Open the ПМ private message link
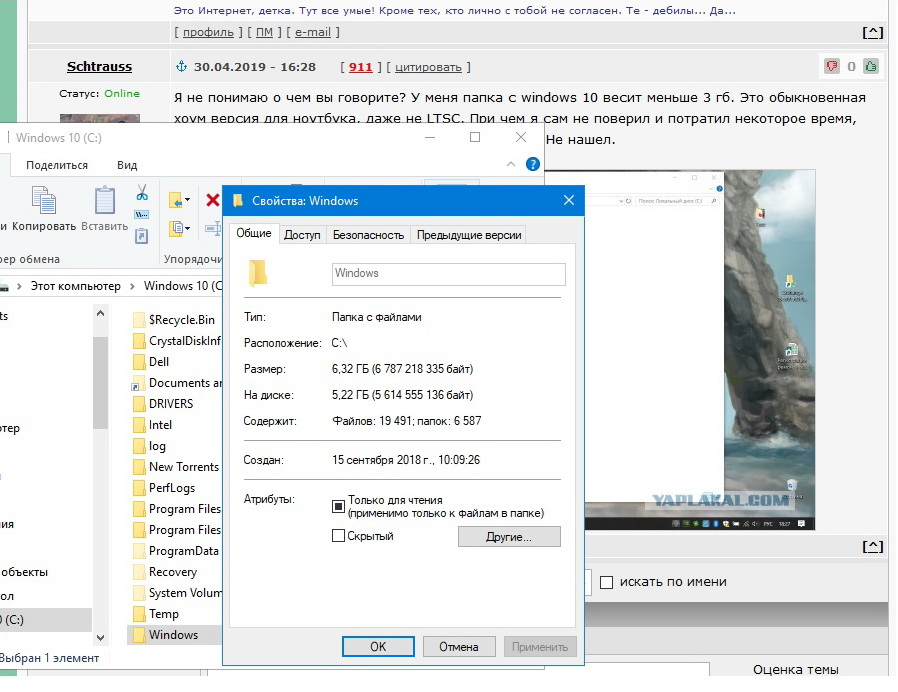Image resolution: width=898 pixels, height=692 pixels. pyautogui.click(x=264, y=33)
